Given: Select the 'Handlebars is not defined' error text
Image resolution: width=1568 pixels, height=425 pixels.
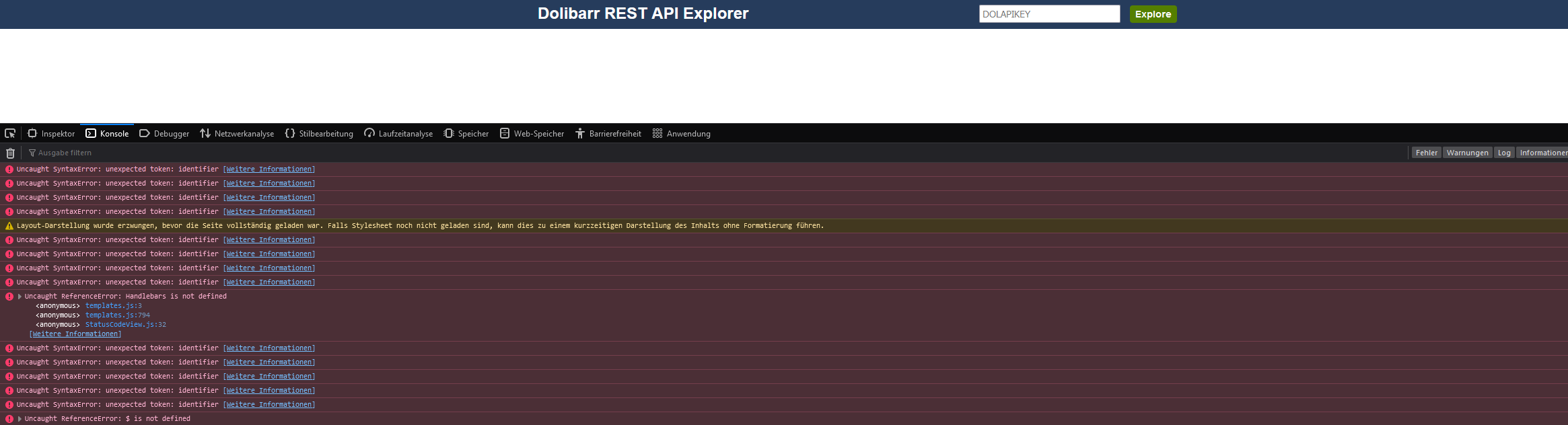Looking at the screenshot, I should tap(126, 297).
